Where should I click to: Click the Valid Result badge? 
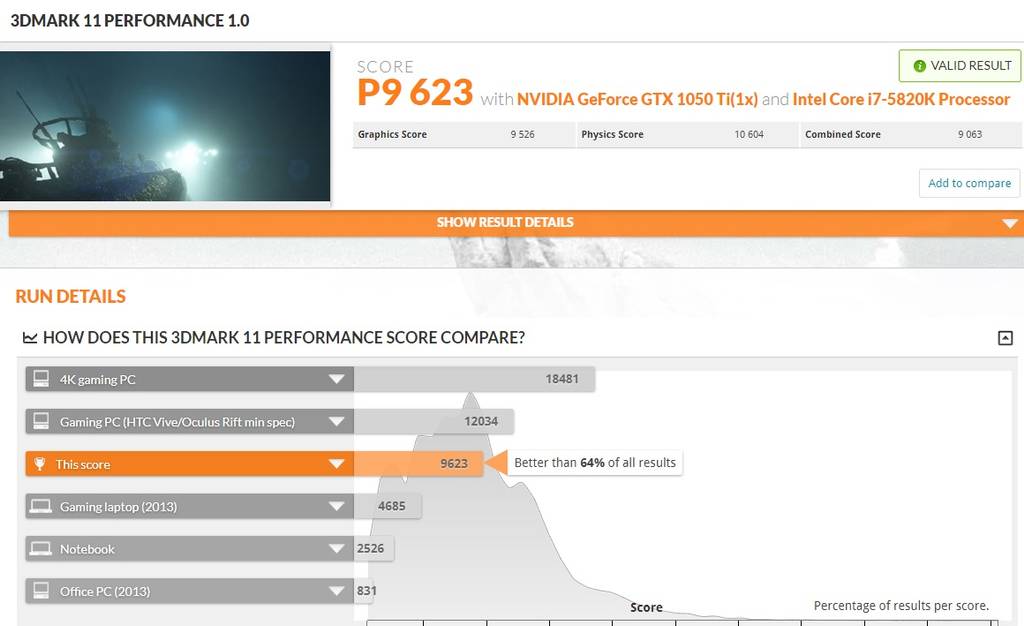click(959, 66)
